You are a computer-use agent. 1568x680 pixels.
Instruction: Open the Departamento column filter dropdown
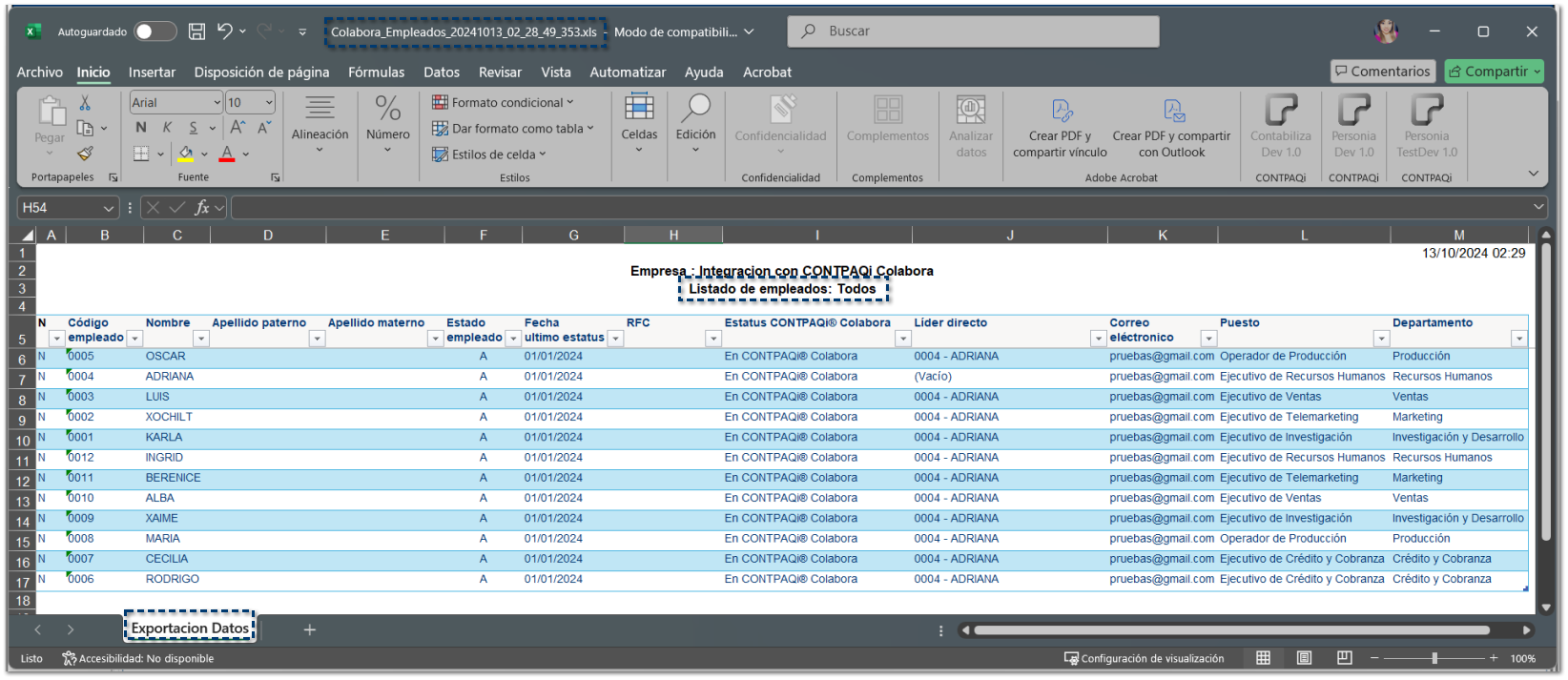click(1518, 339)
